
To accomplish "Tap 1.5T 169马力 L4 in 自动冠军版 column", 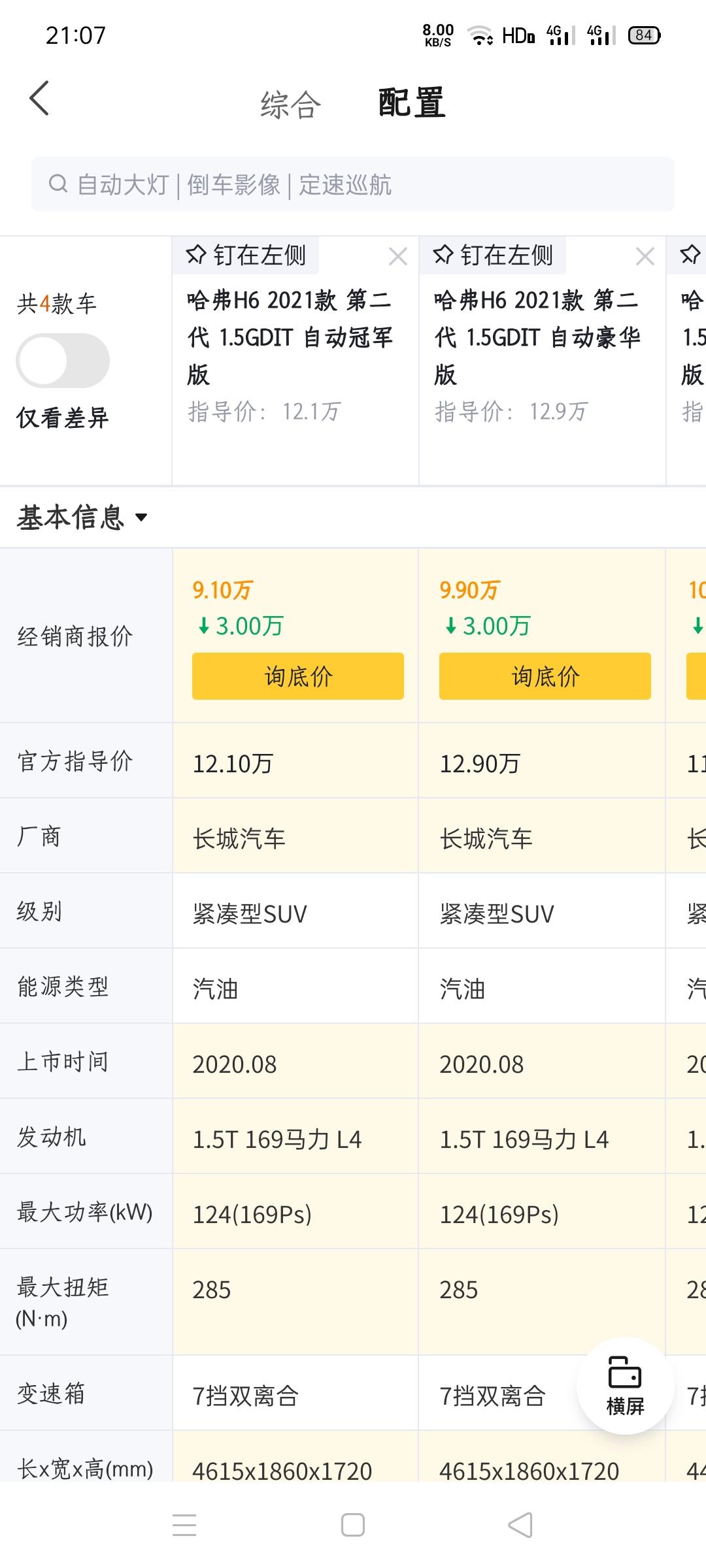I will point(277,1139).
